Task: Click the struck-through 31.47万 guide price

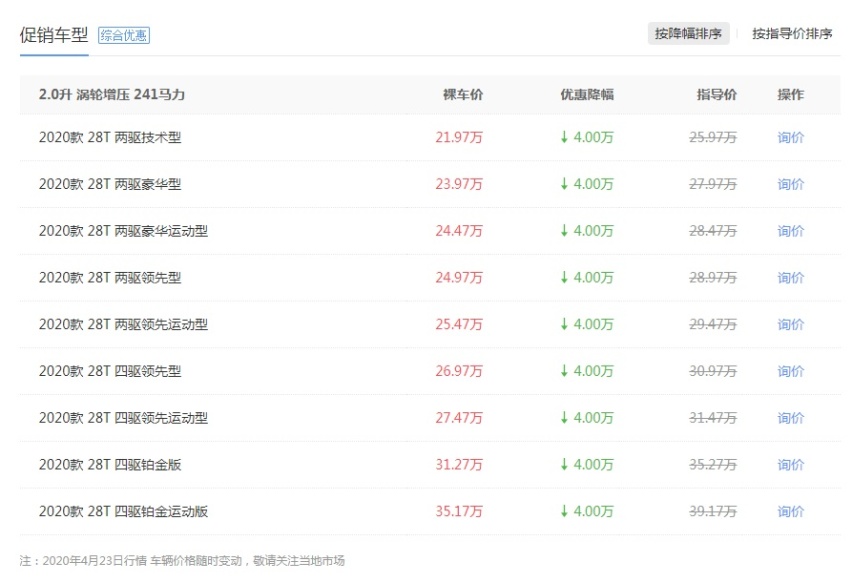Action: pos(713,418)
